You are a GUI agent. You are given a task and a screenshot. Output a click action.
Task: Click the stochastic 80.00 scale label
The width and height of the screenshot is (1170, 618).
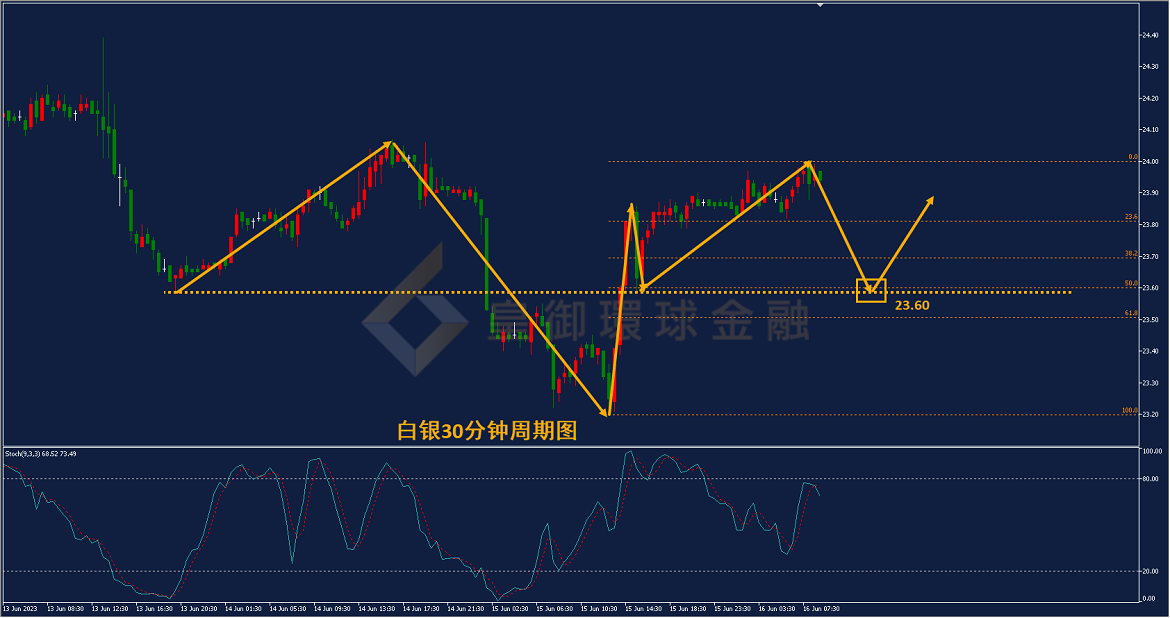(1150, 479)
